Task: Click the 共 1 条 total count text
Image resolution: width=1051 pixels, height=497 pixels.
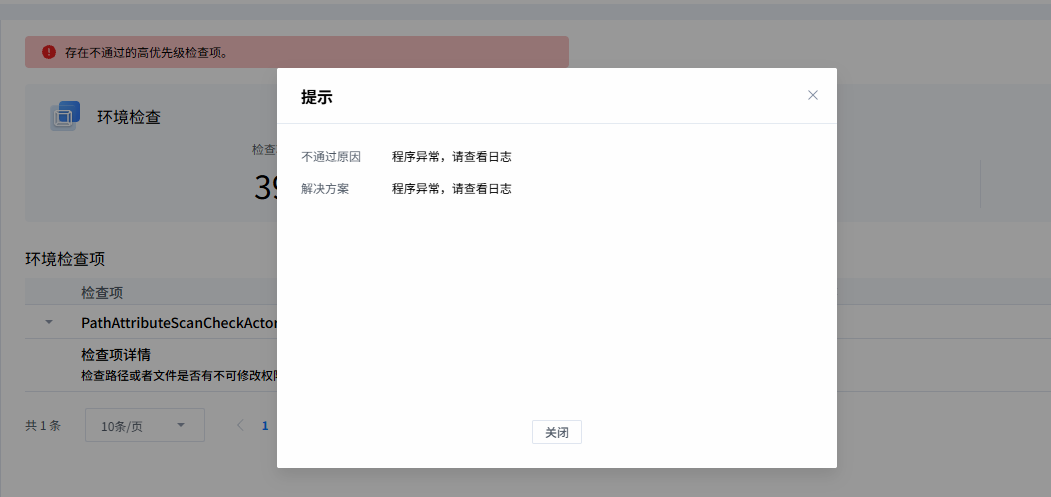Action: tap(43, 426)
